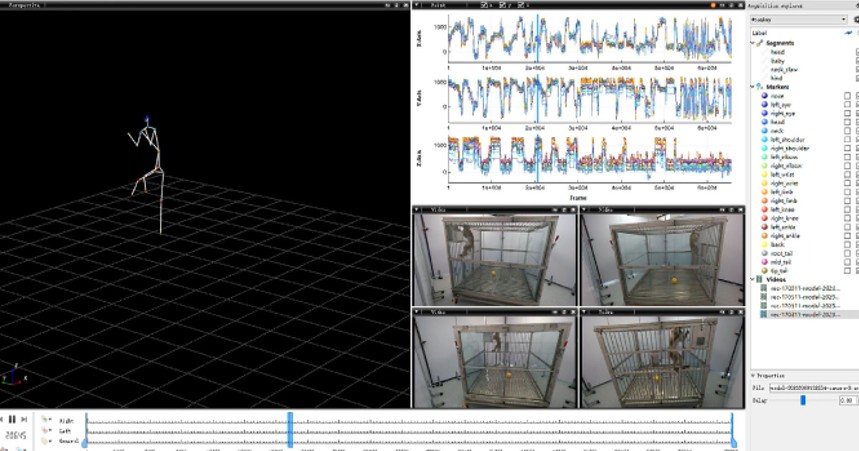This screenshot has width=859, height=451.
Task: Select the tip_tail marker icon
Action: (764, 270)
